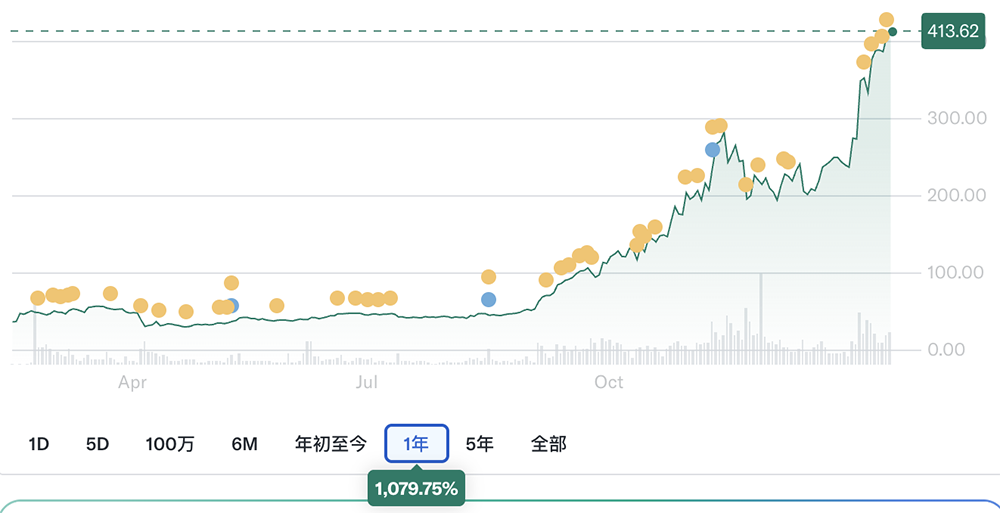This screenshot has height=513, width=1000.
Task: Open the blue event marker between Apr and Jul
Action: click(232, 306)
